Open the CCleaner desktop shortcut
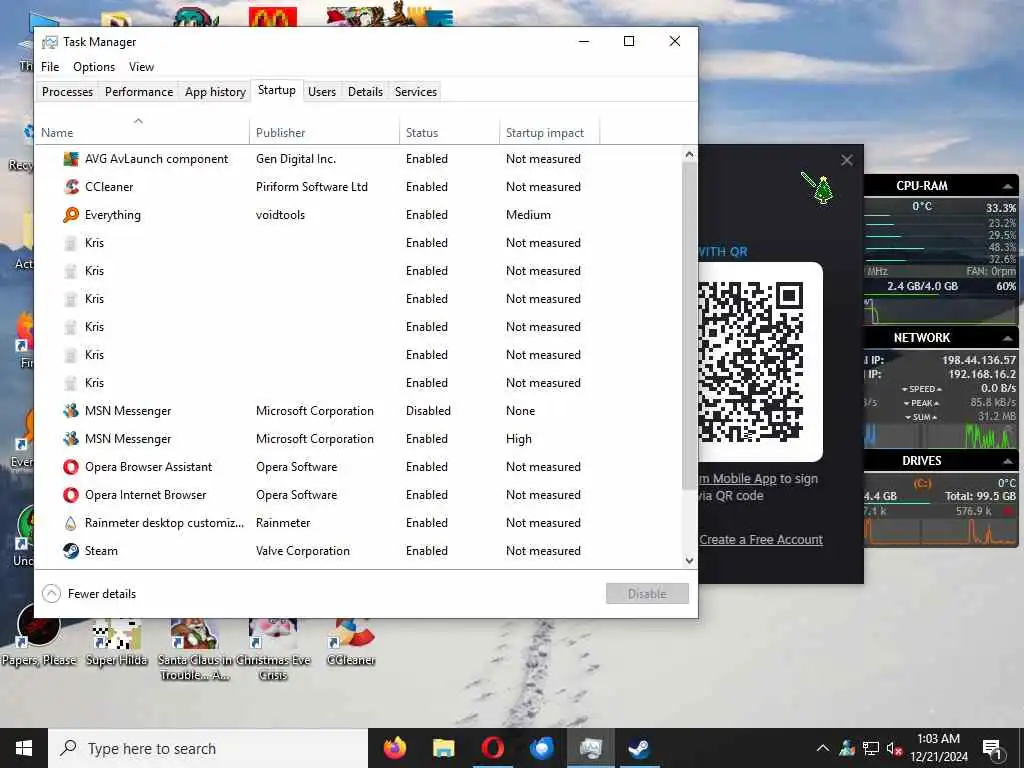 coord(351,641)
